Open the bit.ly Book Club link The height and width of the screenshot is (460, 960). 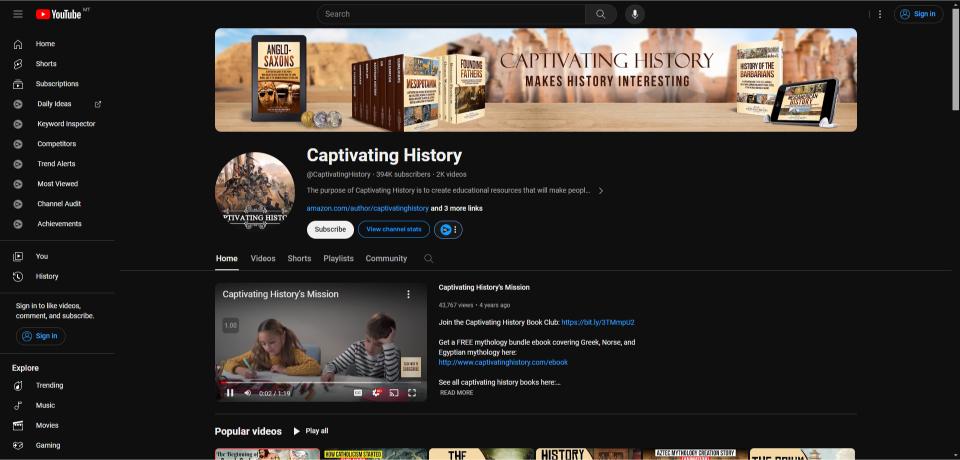coord(598,322)
